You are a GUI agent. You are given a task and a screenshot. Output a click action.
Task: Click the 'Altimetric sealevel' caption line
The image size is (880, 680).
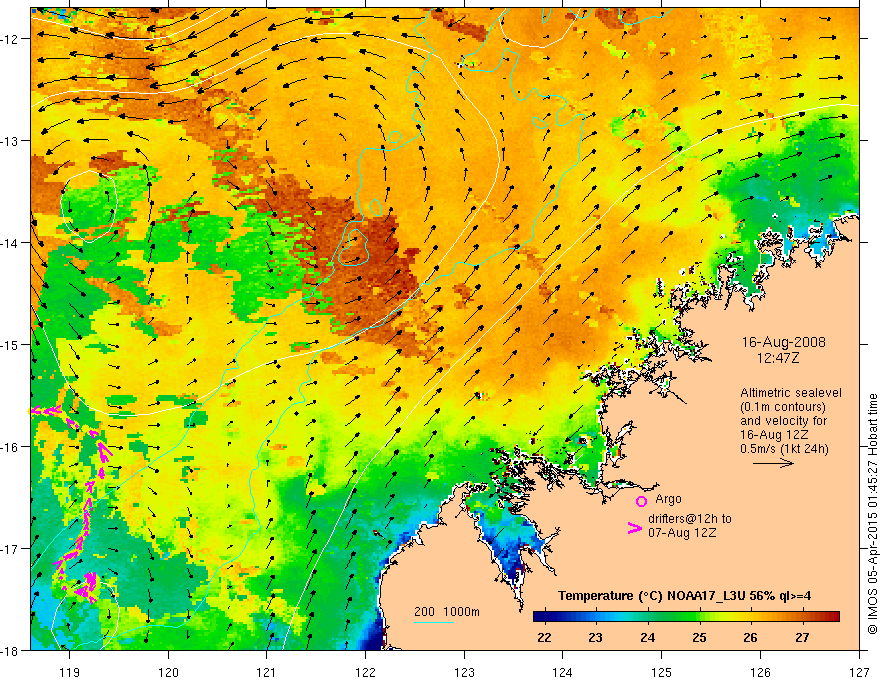tap(791, 393)
